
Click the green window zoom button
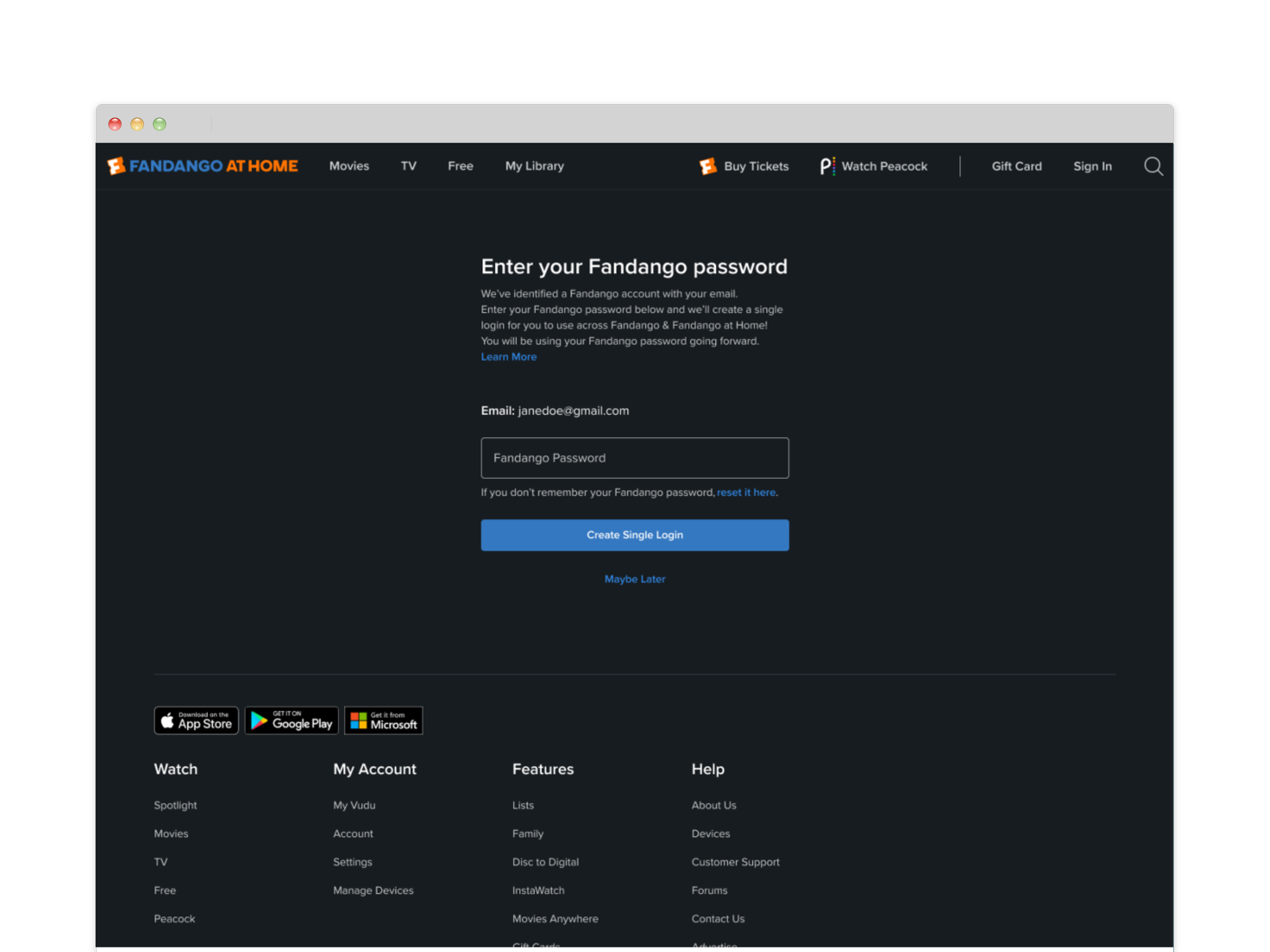click(x=160, y=124)
